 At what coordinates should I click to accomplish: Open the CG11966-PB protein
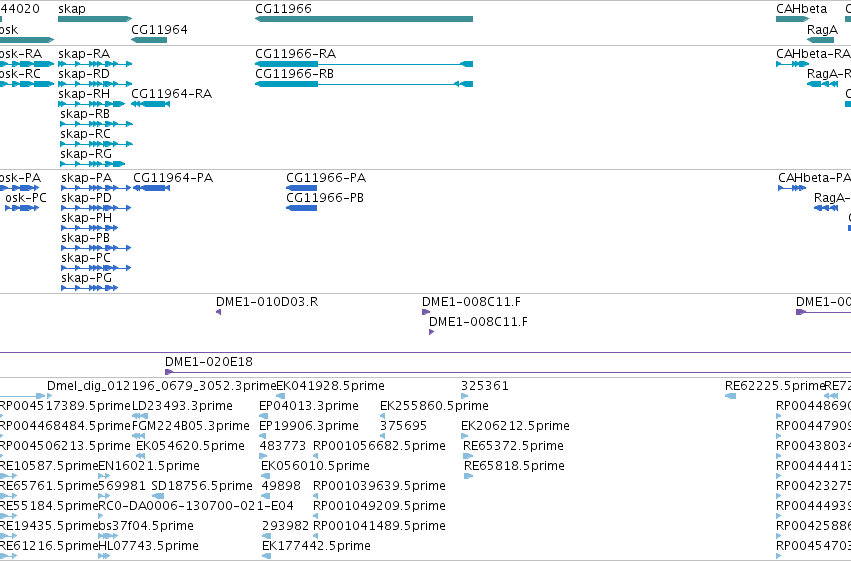coord(301,208)
